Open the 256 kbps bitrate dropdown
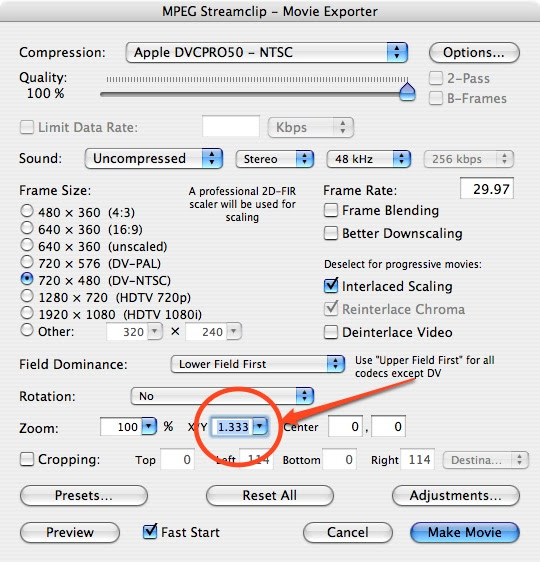 pyautogui.click(x=469, y=159)
